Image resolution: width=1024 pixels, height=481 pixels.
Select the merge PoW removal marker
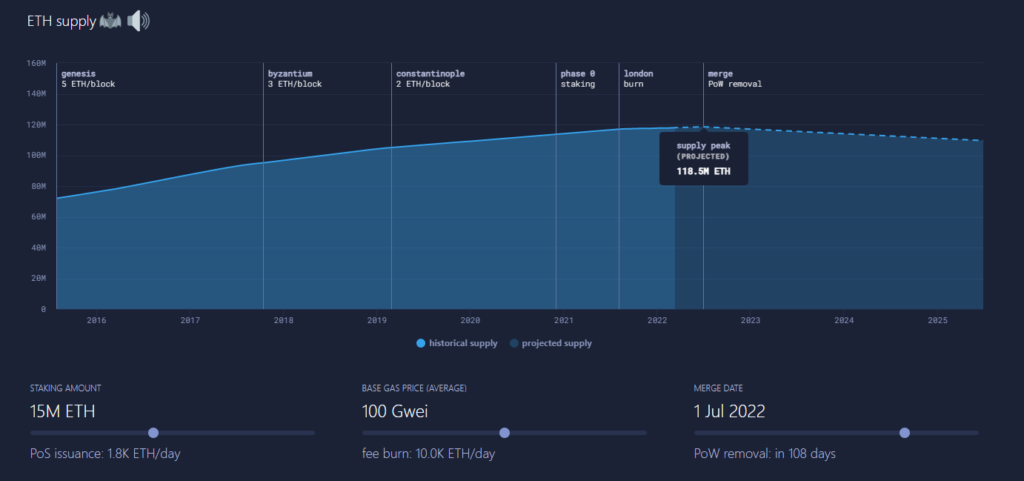734,79
